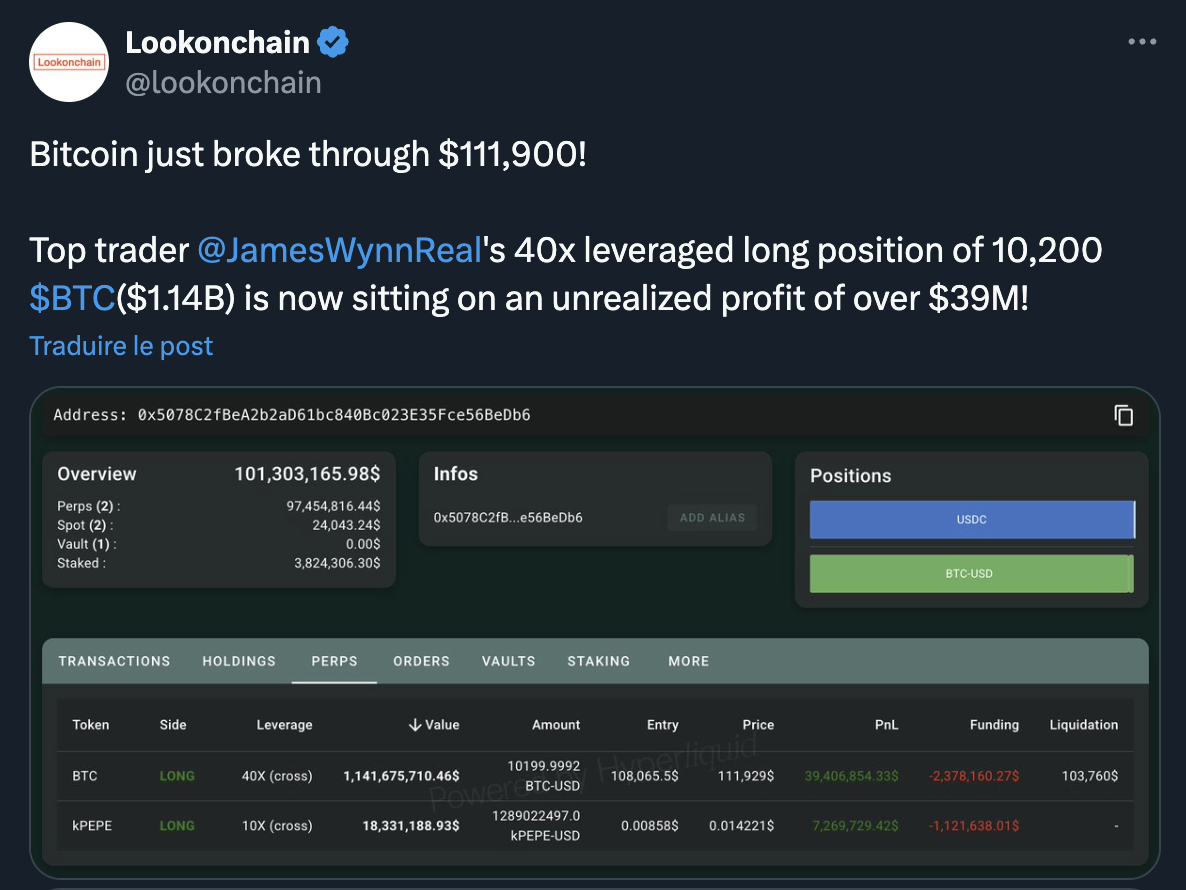Click the blue verified badge
Image resolution: width=1186 pixels, height=890 pixels.
[x=333, y=42]
